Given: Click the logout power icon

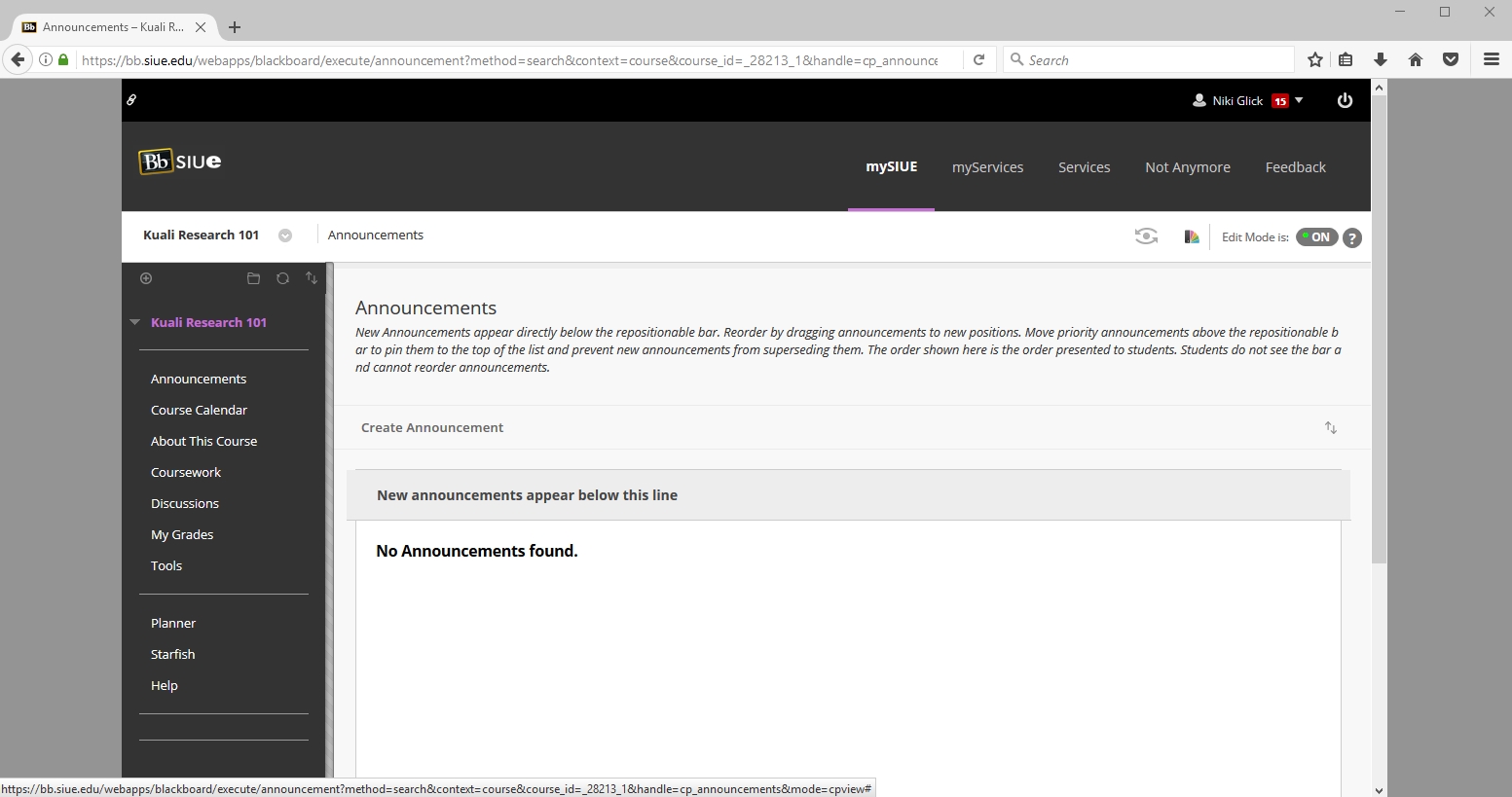Looking at the screenshot, I should click(1345, 100).
